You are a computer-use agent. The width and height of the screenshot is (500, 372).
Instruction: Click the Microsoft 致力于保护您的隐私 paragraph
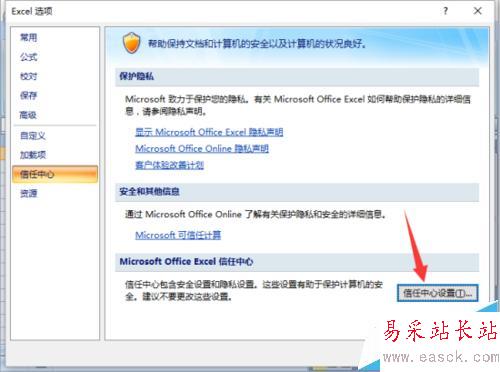point(298,105)
